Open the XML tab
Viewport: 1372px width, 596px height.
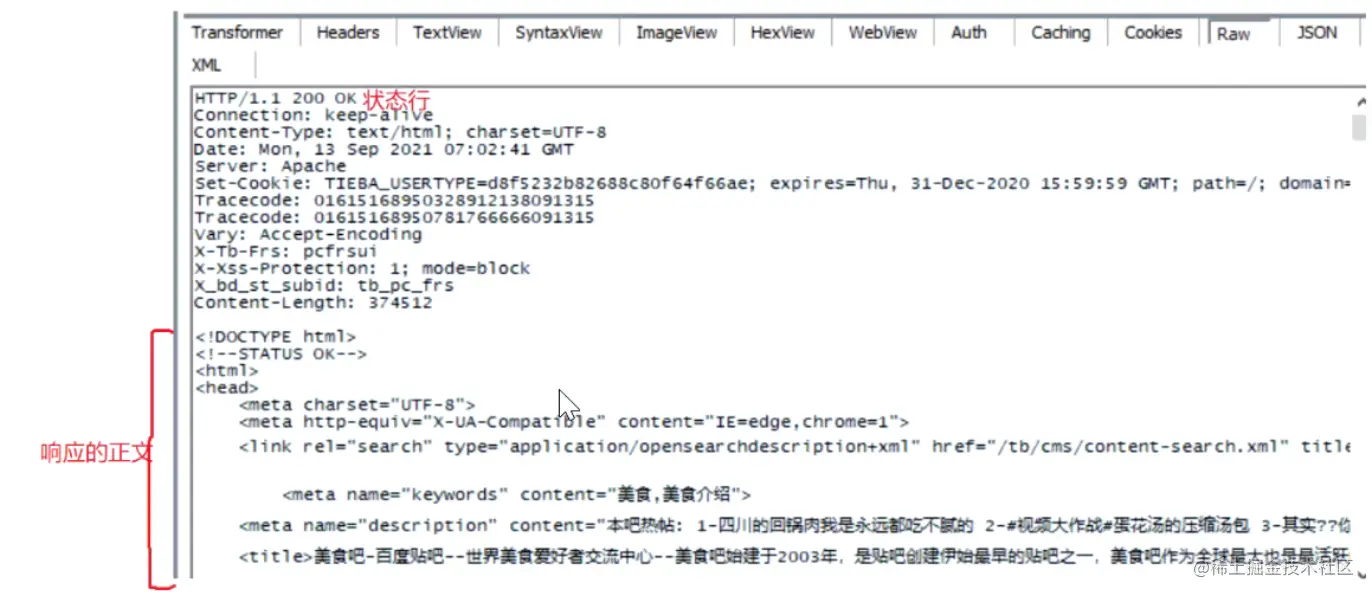pos(206,65)
